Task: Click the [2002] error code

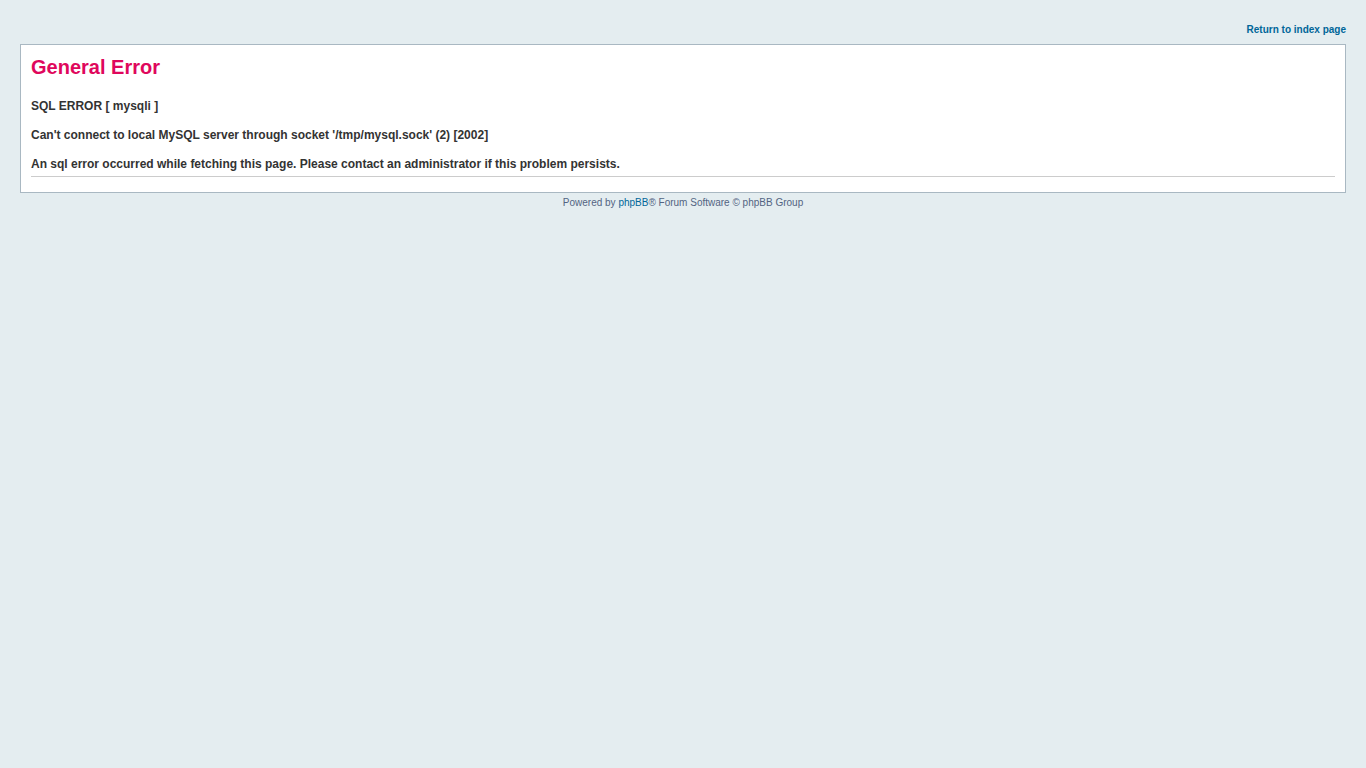Action: pyautogui.click(x=471, y=135)
